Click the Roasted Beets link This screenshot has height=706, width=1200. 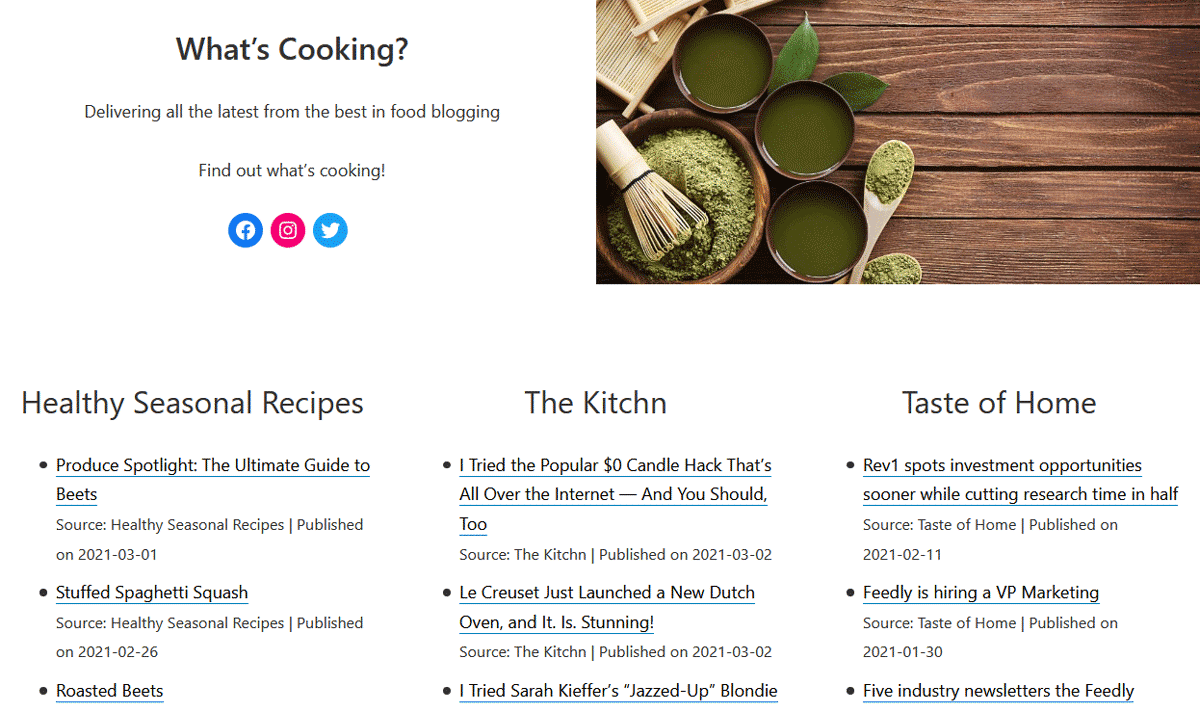[109, 690]
